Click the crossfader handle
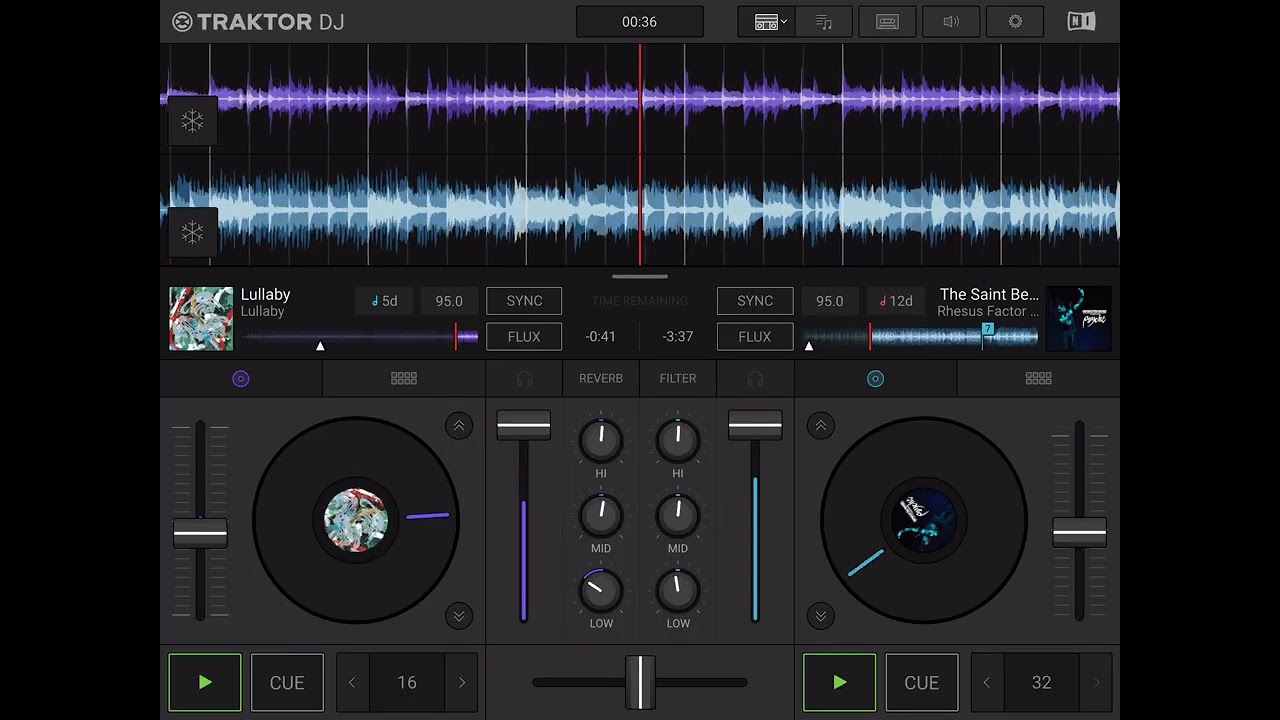Viewport: 1280px width, 720px height. tap(640, 682)
